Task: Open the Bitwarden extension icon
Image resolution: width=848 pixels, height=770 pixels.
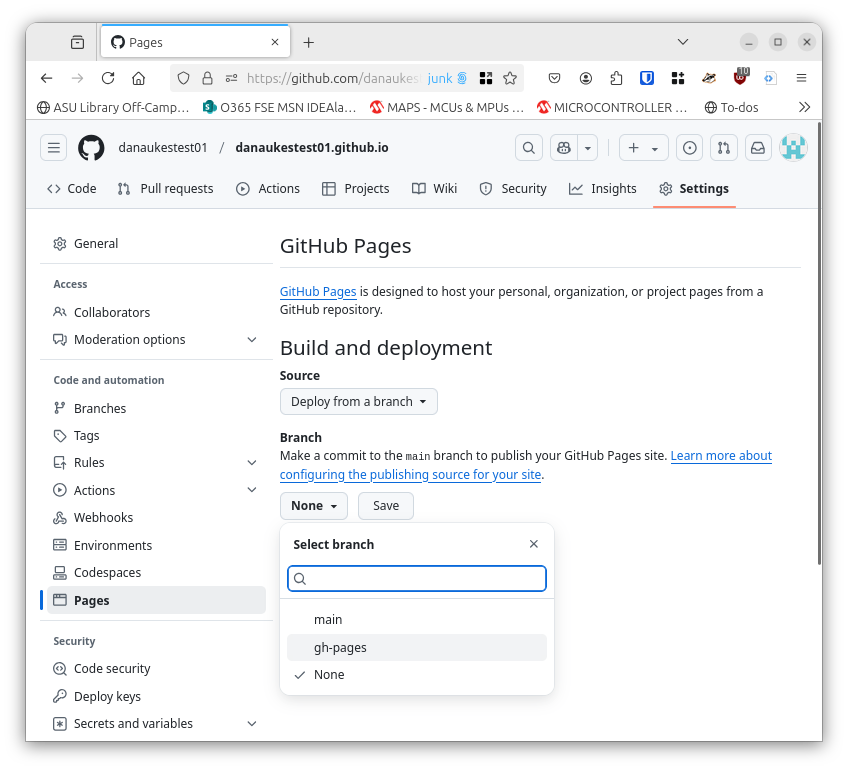Action: (647, 78)
